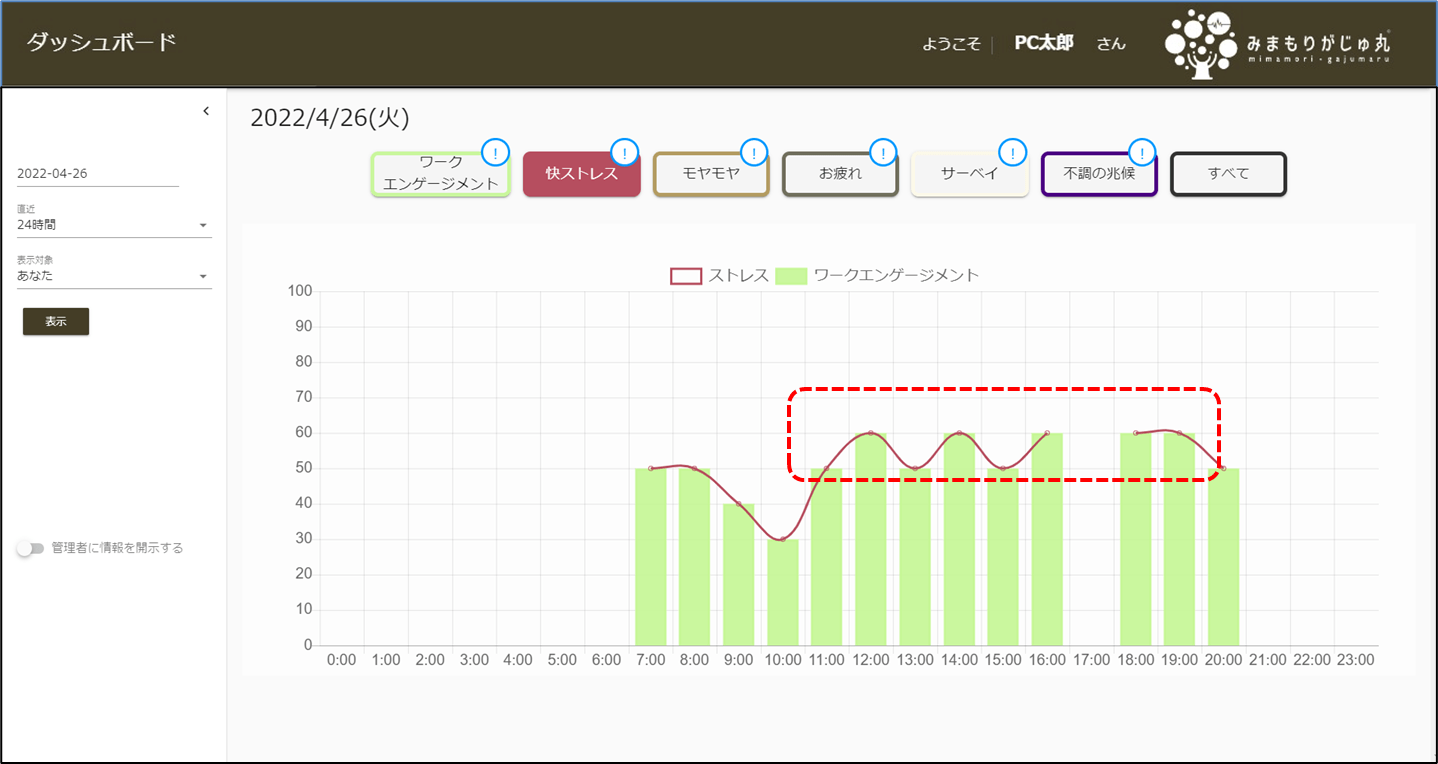Screen dimensions: 1438x764
Task: Click info icon on 快ストレス button
Action: (625, 153)
